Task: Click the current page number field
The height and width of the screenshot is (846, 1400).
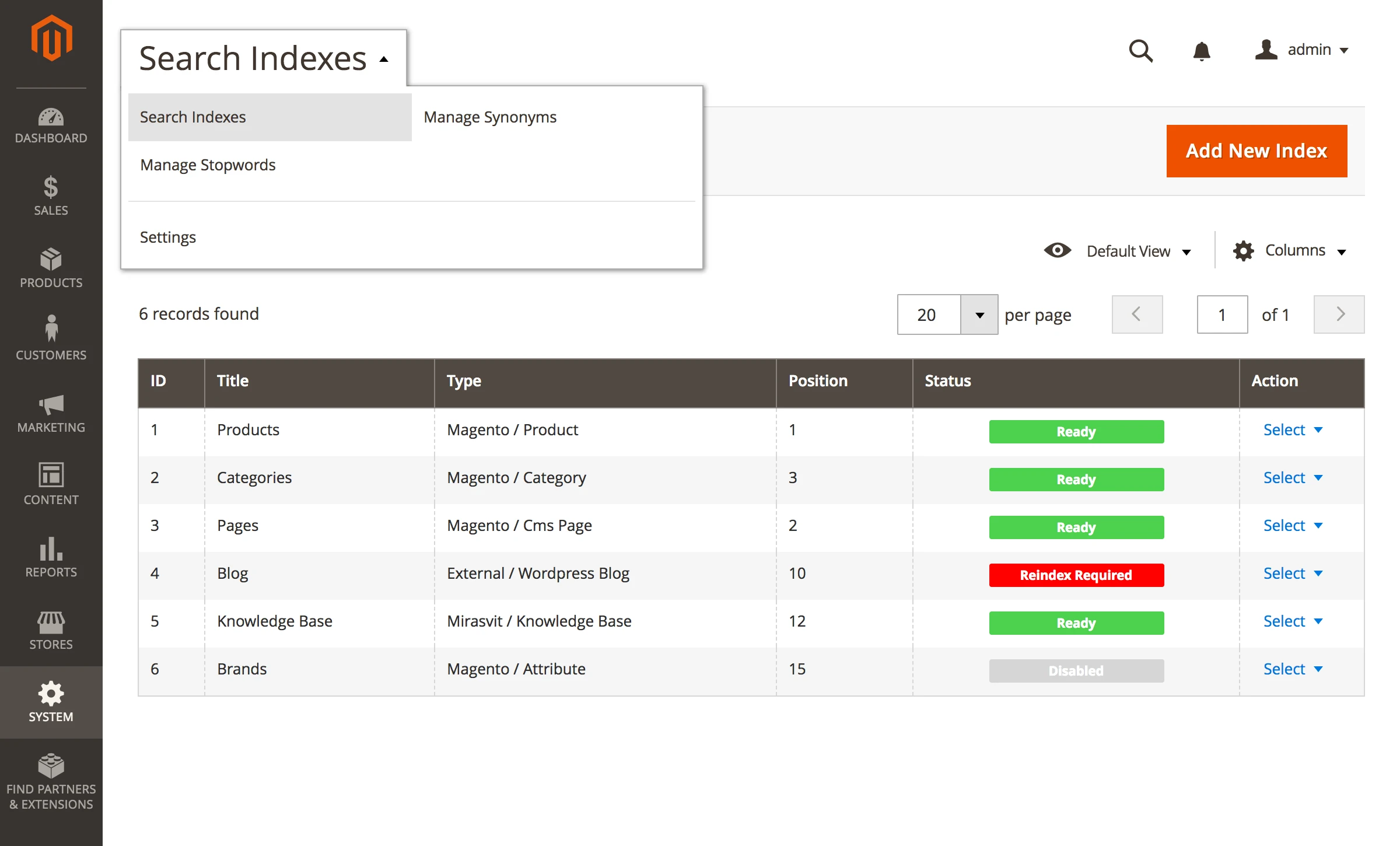Action: click(1222, 315)
